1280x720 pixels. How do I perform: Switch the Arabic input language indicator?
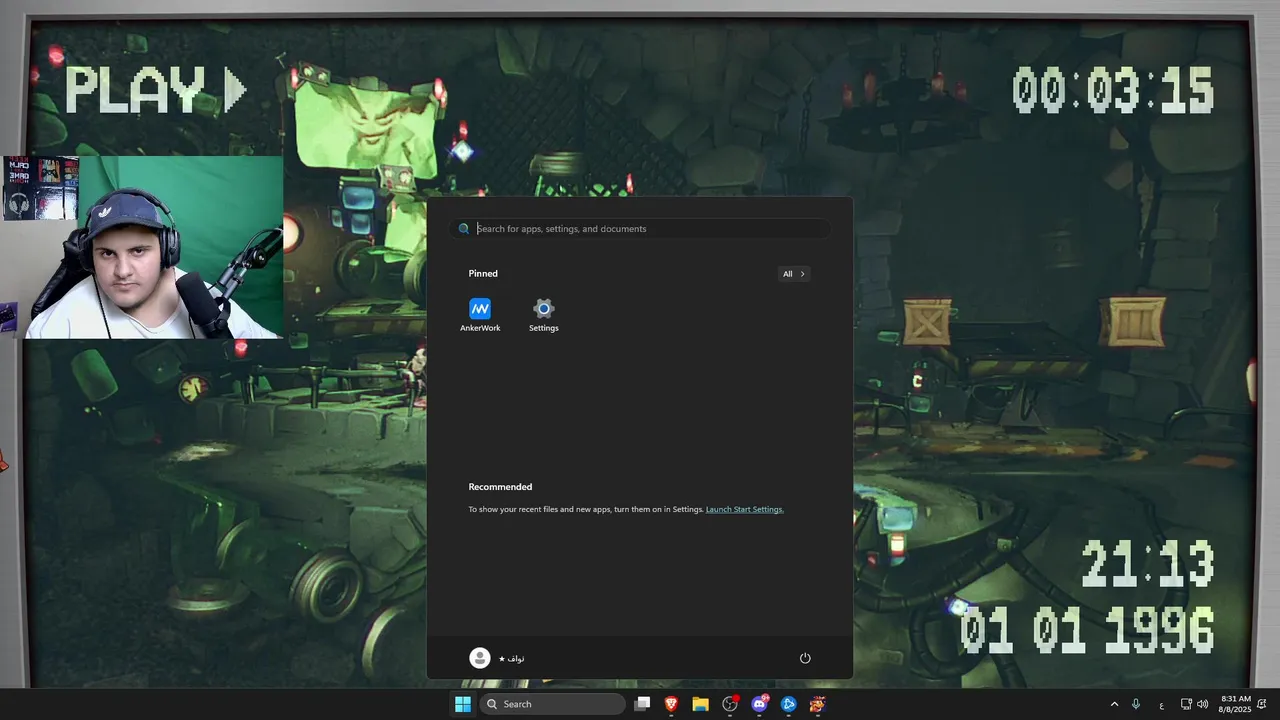(x=1161, y=705)
